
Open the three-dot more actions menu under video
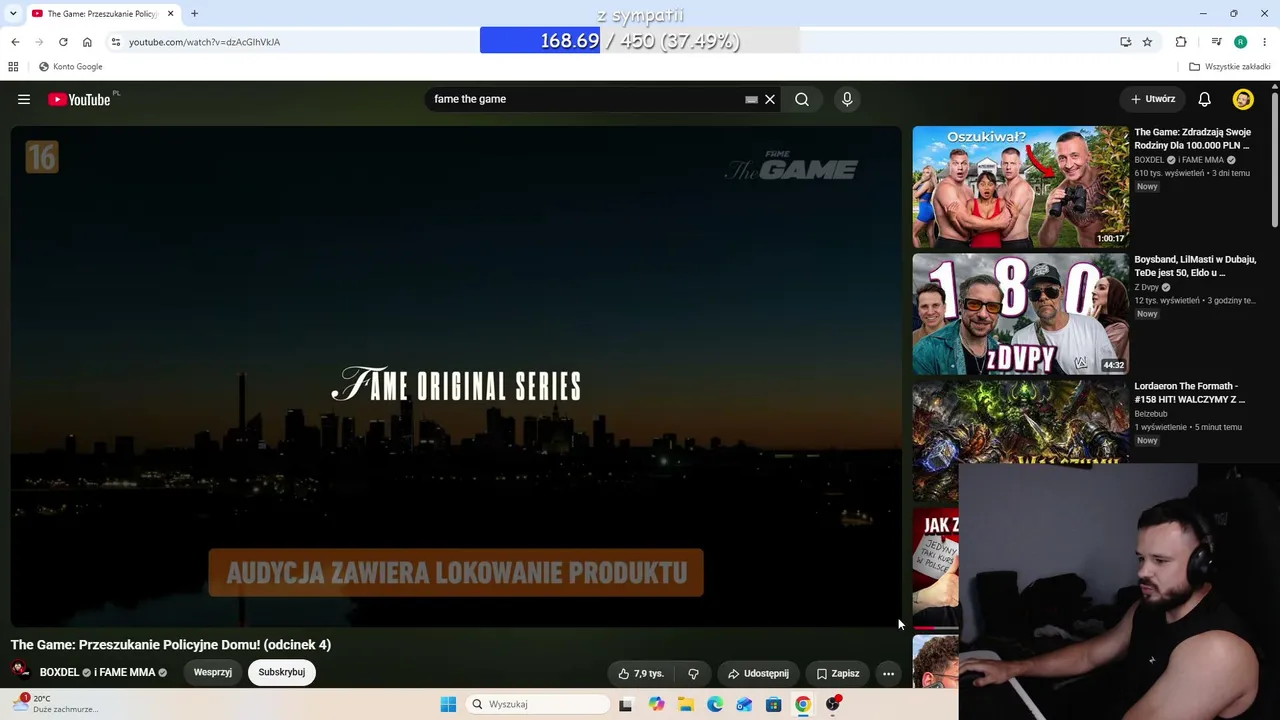888,673
